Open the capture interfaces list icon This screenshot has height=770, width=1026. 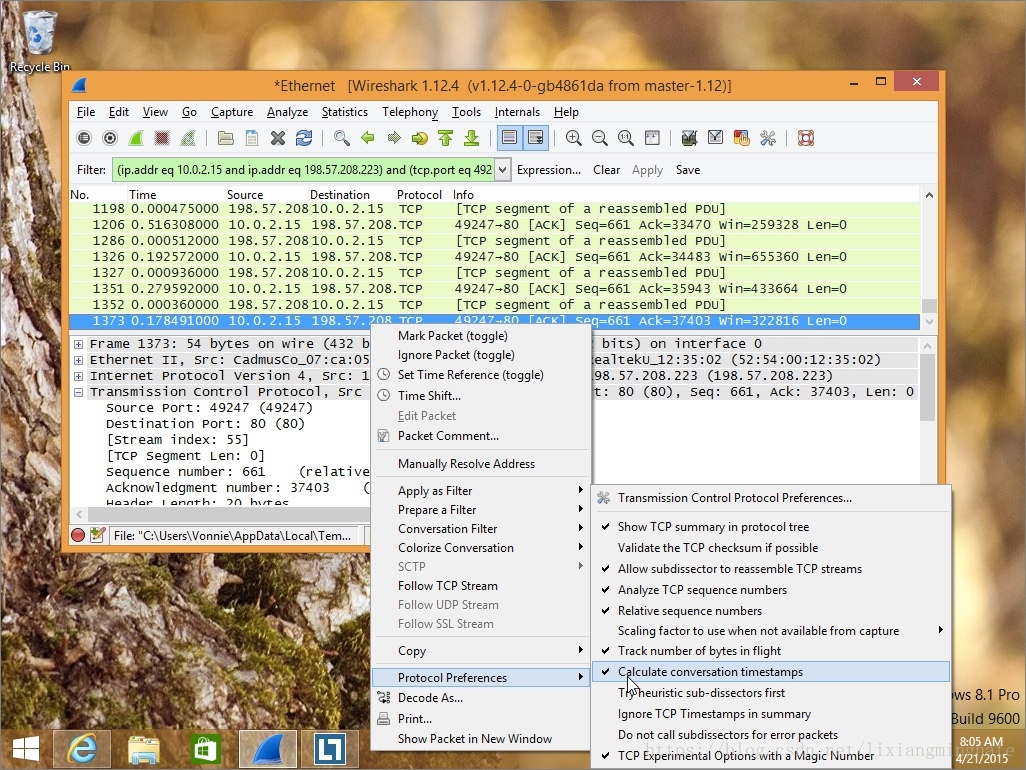84,138
